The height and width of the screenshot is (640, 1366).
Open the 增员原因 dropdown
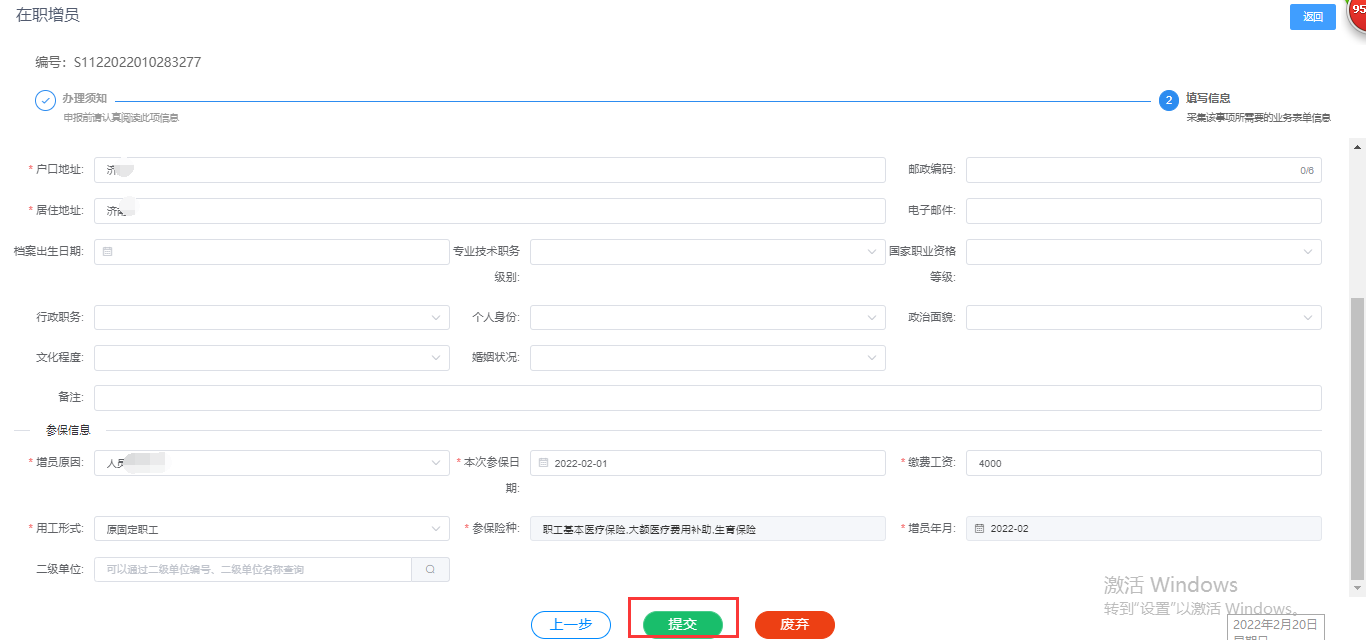pos(272,463)
